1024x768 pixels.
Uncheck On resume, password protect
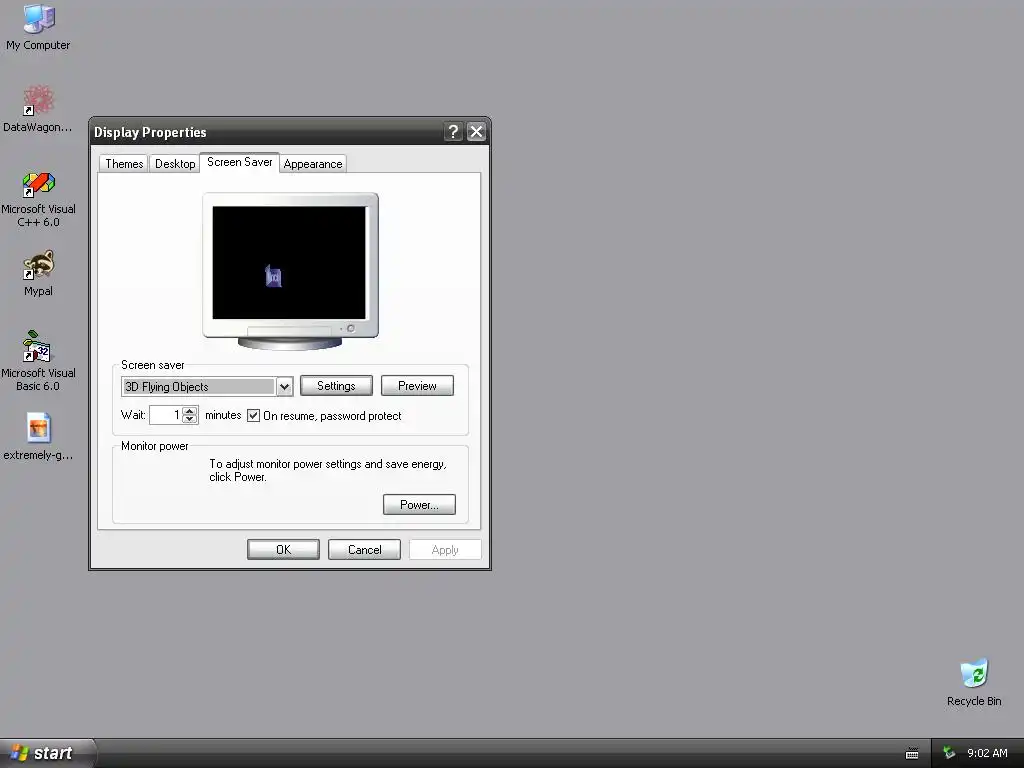[253, 415]
